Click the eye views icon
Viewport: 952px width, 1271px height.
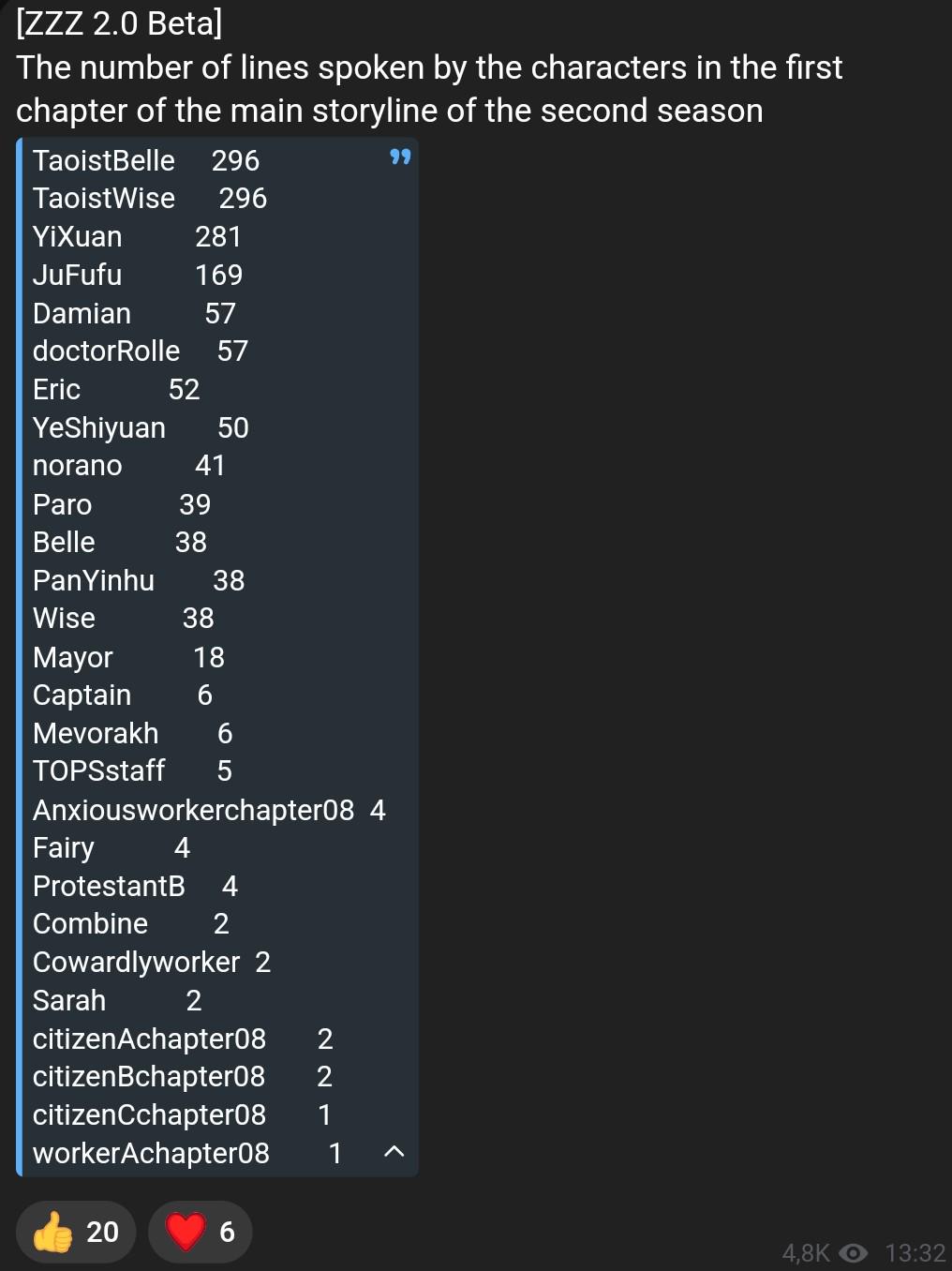pyautogui.click(x=854, y=1253)
